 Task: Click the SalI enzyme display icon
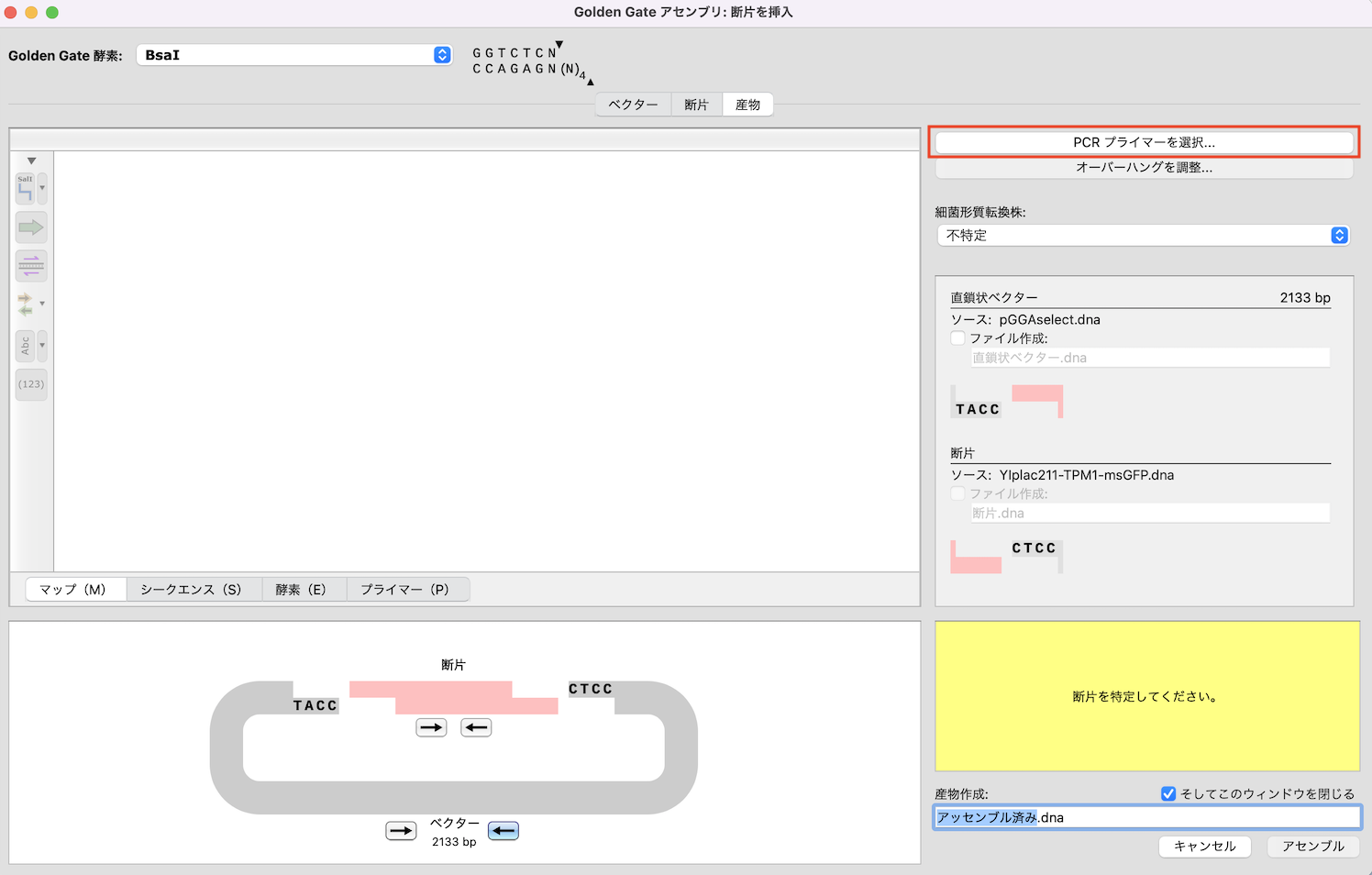pyautogui.click(x=25, y=189)
